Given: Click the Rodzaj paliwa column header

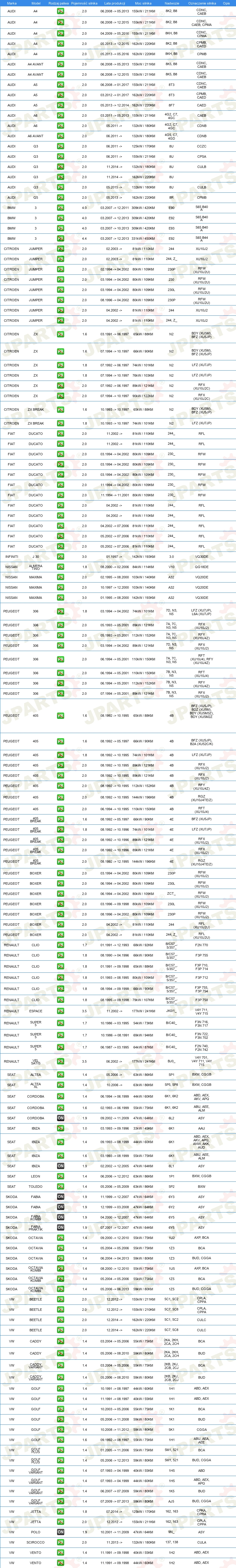Looking at the screenshot, I should click(x=59, y=3).
